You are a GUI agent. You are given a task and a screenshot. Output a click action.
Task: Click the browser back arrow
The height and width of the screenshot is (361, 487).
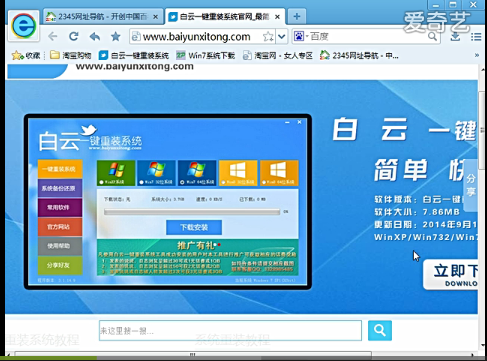(x=52, y=36)
